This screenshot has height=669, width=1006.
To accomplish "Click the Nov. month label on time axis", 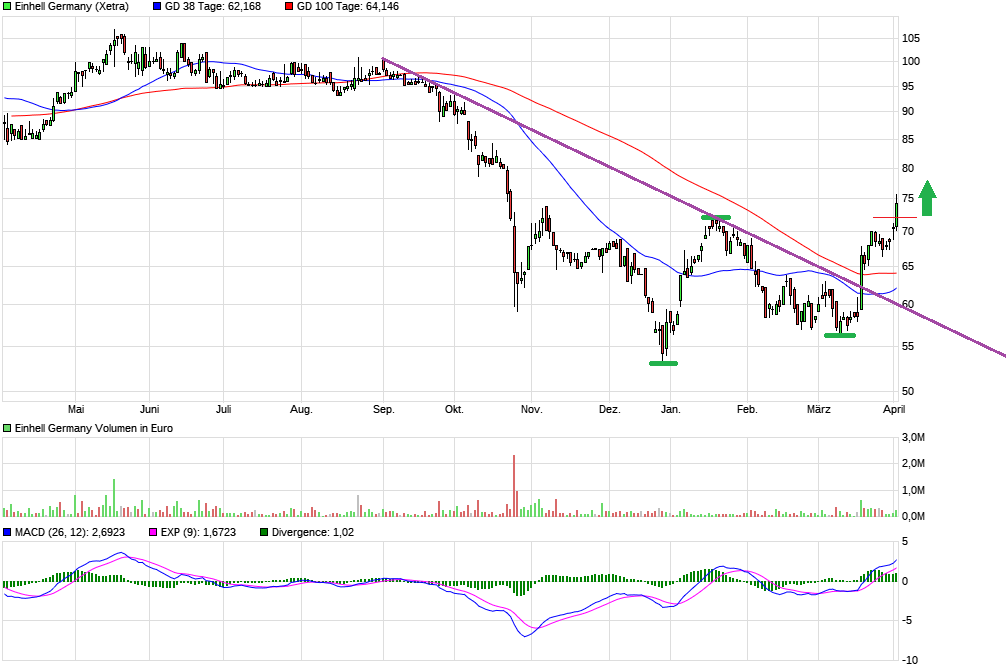I will [x=531, y=409].
